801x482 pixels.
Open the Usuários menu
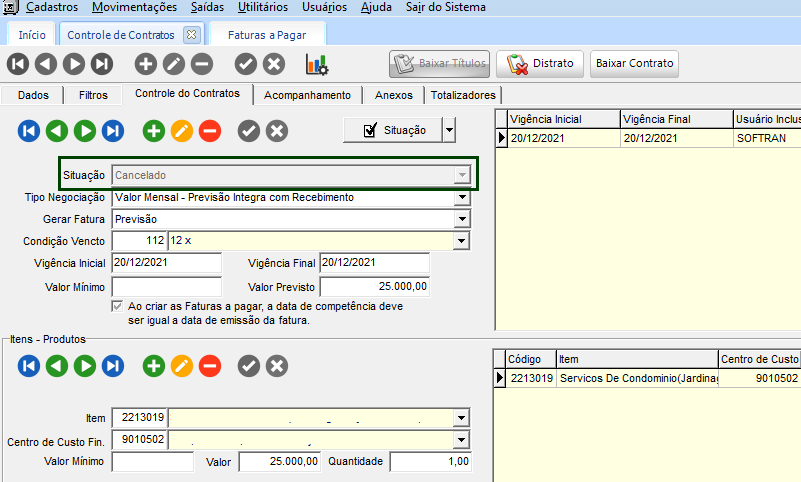(x=324, y=7)
